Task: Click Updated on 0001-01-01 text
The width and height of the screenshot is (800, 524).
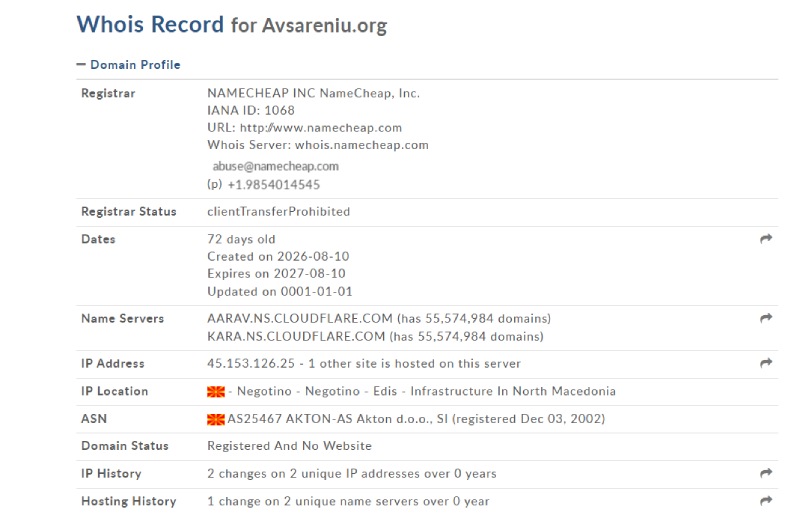Action: [x=280, y=291]
